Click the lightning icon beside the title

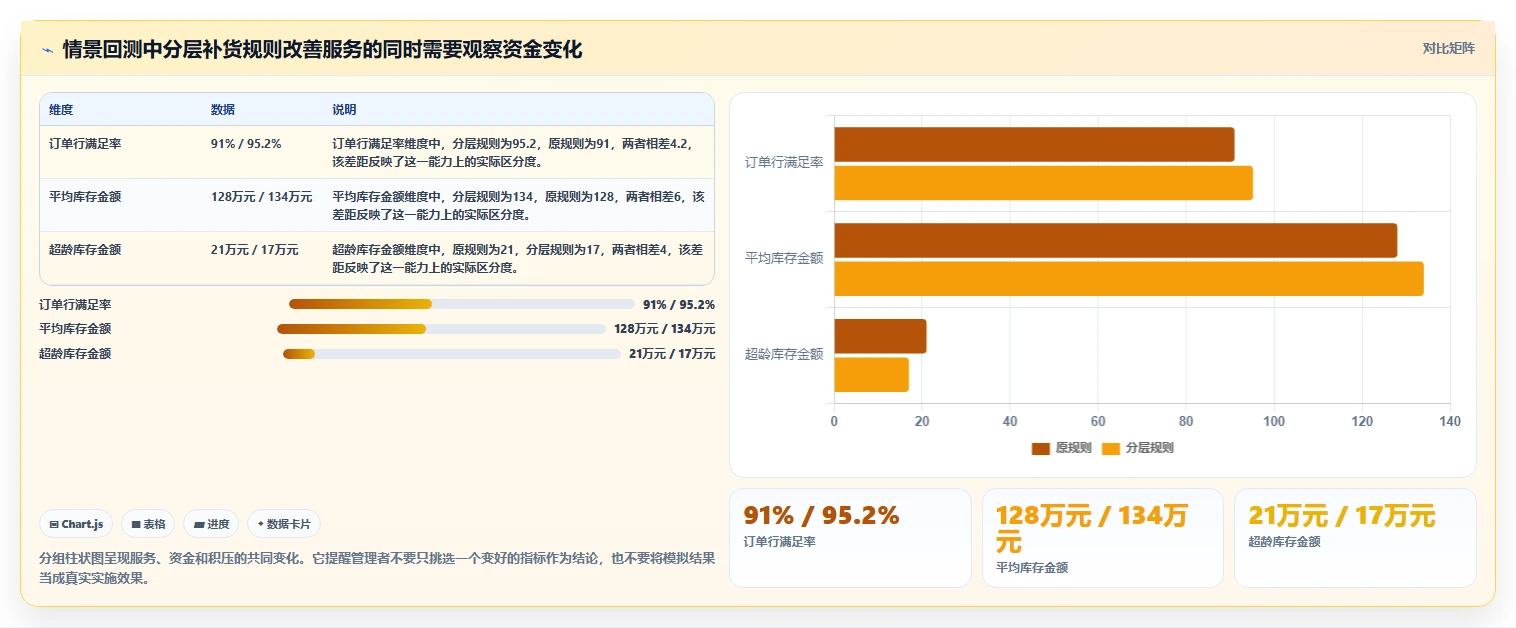coord(48,50)
